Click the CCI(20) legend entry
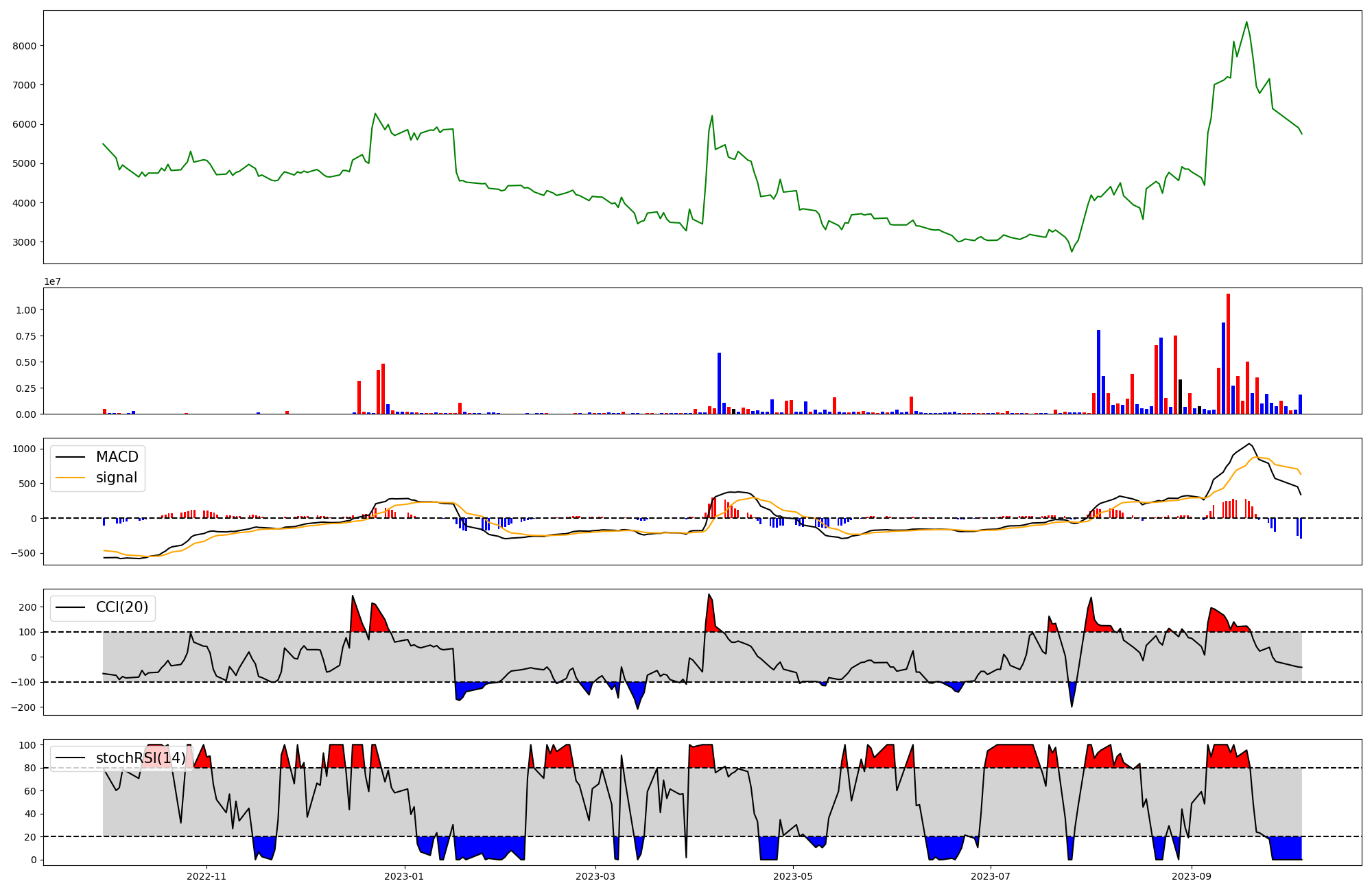Image resolution: width=1372 pixels, height=892 pixels. pyautogui.click(x=121, y=608)
